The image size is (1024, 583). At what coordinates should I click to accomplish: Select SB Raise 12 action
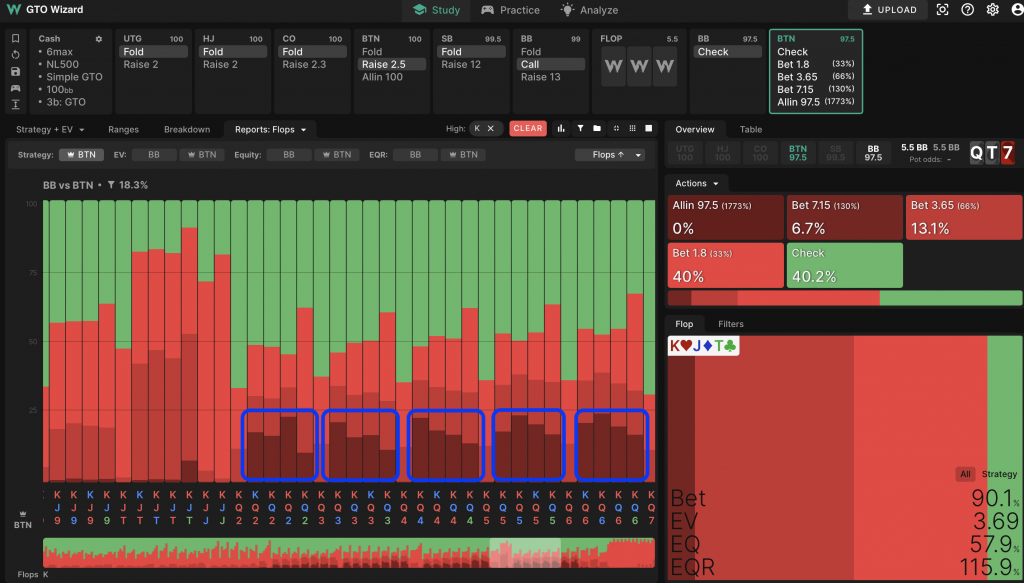click(x=473, y=64)
